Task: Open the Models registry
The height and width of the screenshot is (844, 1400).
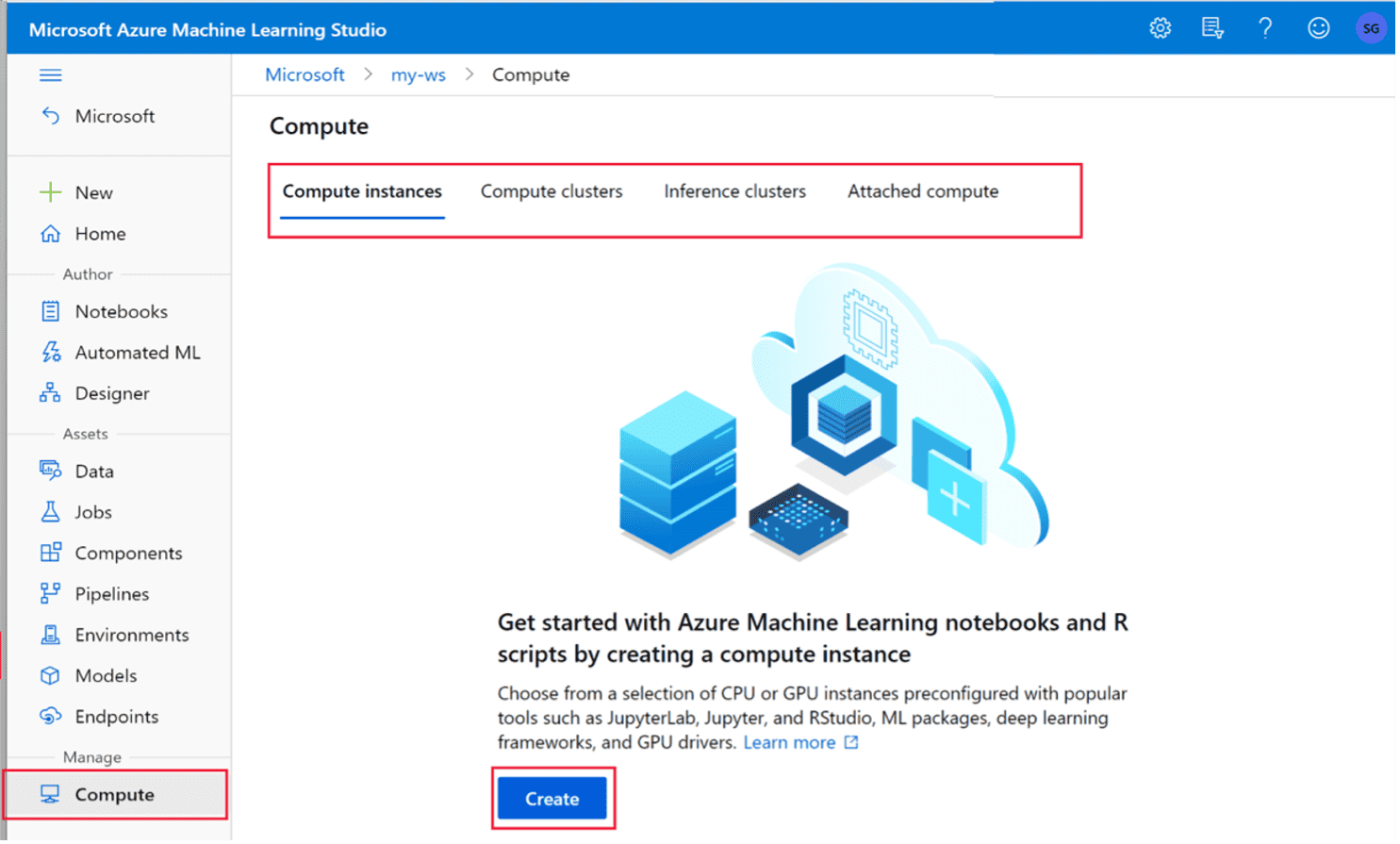Action: click(x=106, y=675)
